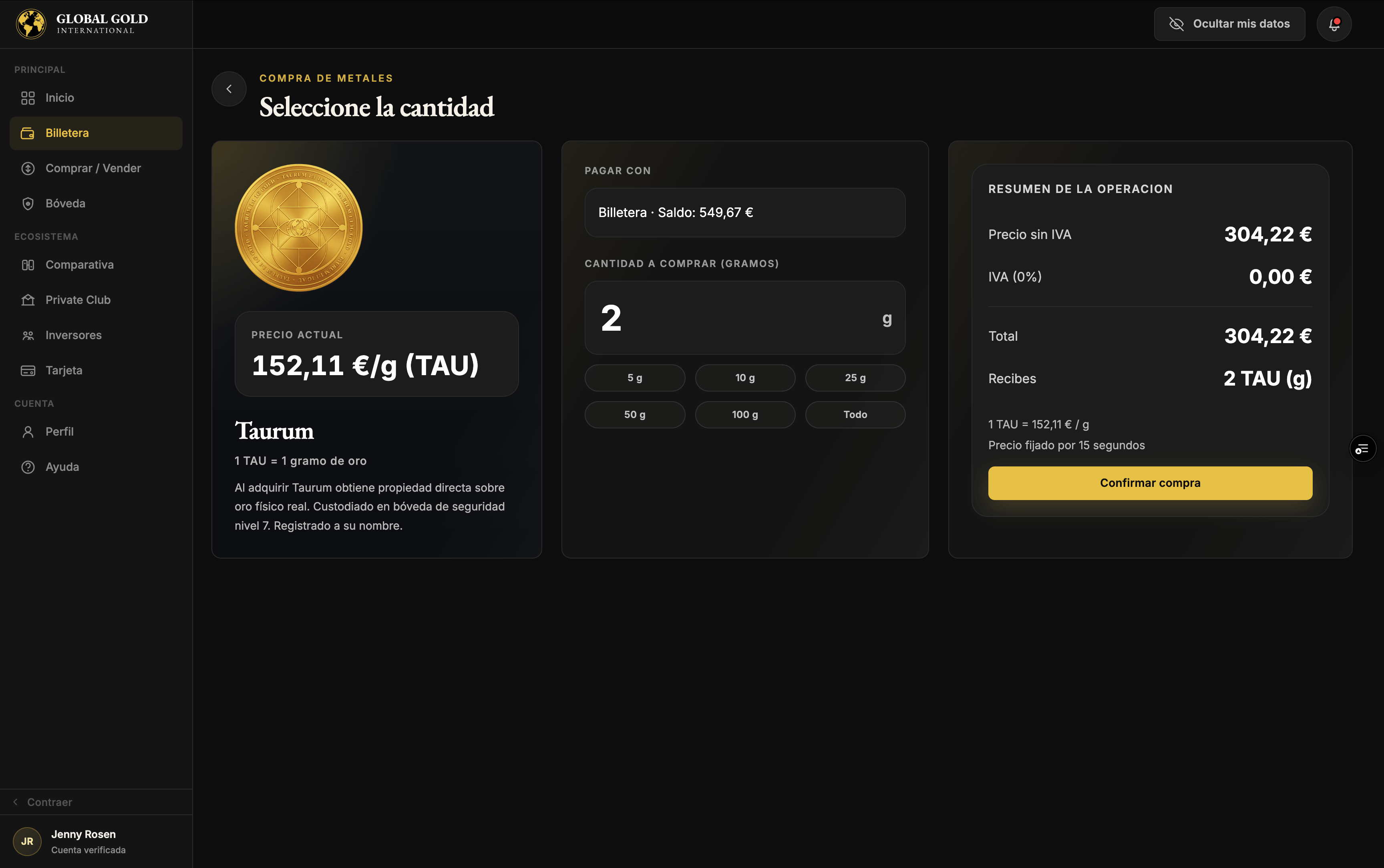1384x868 pixels.
Task: Choose the 50 g preset
Action: 635,414
